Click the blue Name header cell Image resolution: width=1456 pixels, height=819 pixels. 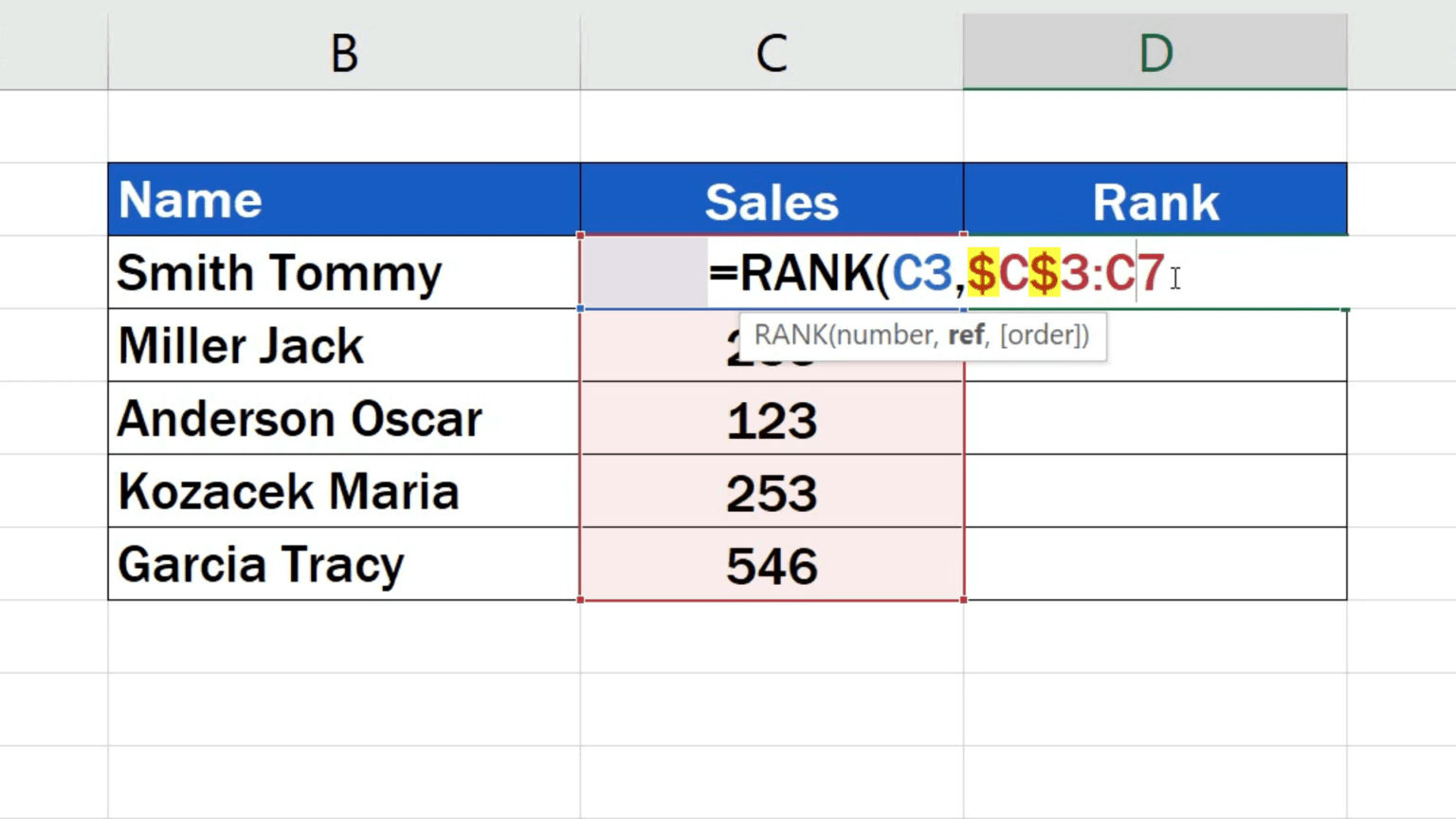(343, 199)
